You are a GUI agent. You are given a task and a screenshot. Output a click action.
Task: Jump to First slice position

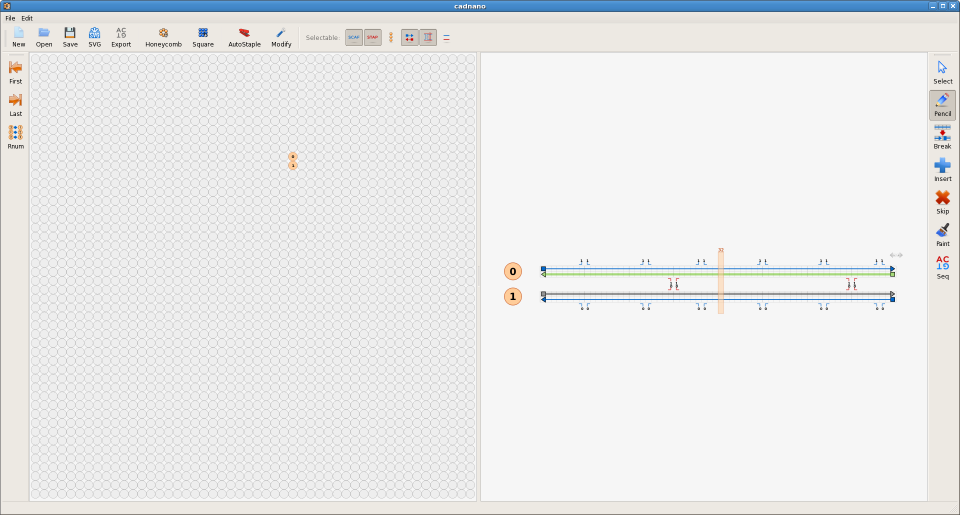pyautogui.click(x=15, y=72)
